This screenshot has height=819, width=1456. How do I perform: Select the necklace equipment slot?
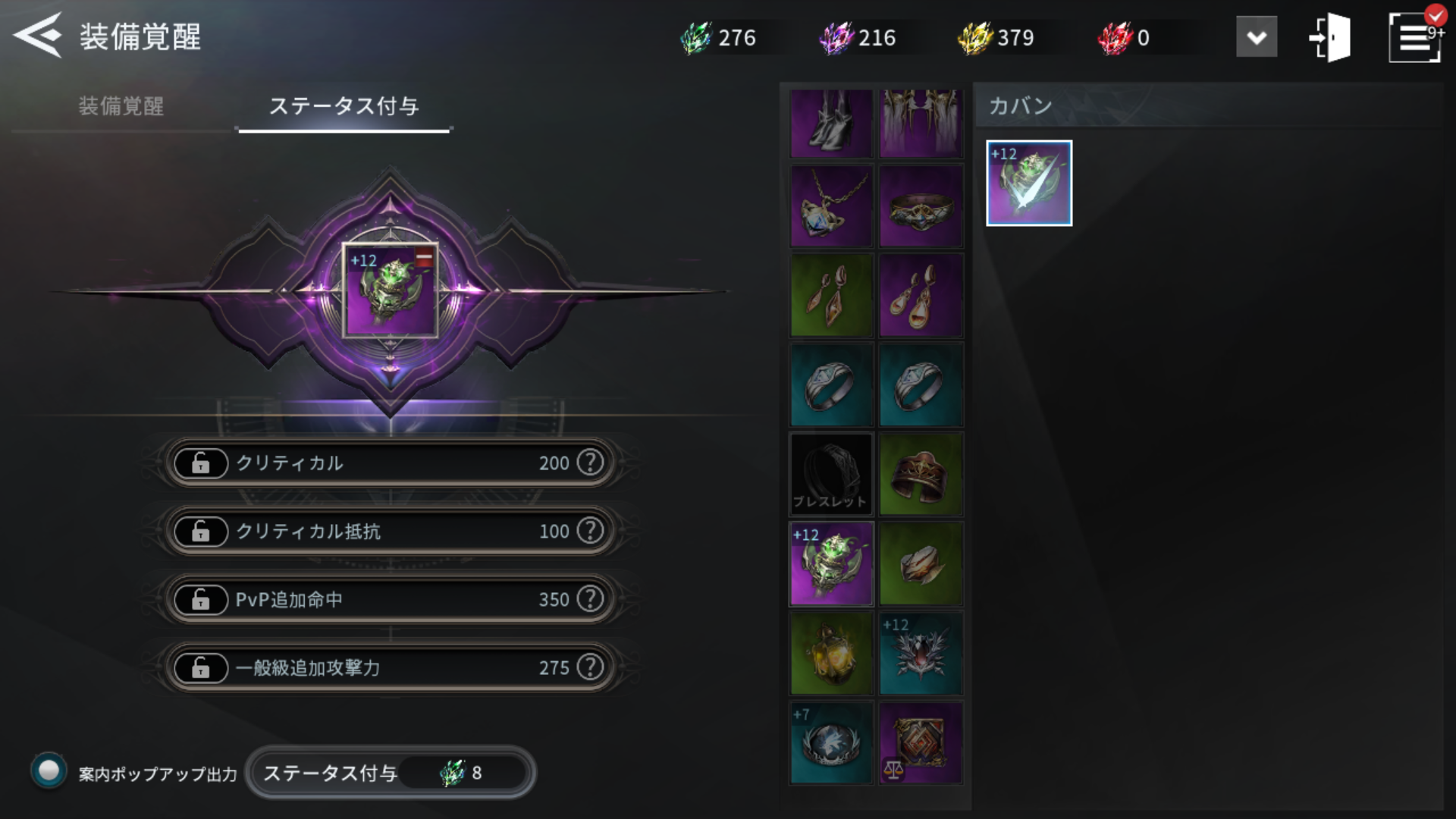(831, 206)
